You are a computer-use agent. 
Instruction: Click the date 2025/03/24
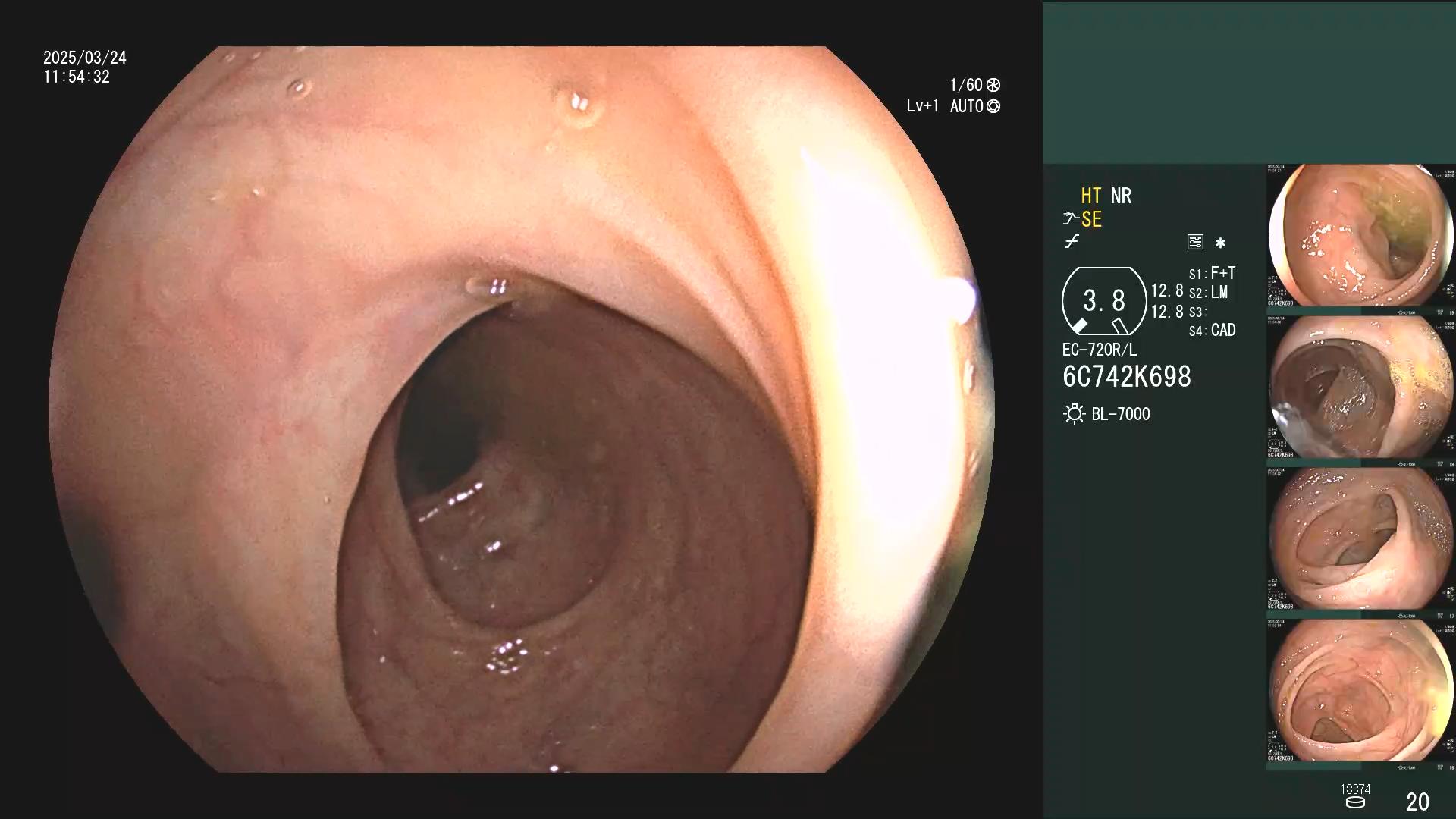coord(85,58)
